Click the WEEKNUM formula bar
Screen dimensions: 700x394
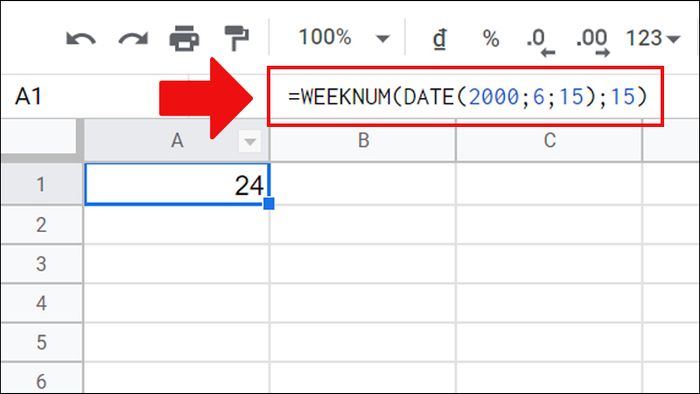coord(465,96)
